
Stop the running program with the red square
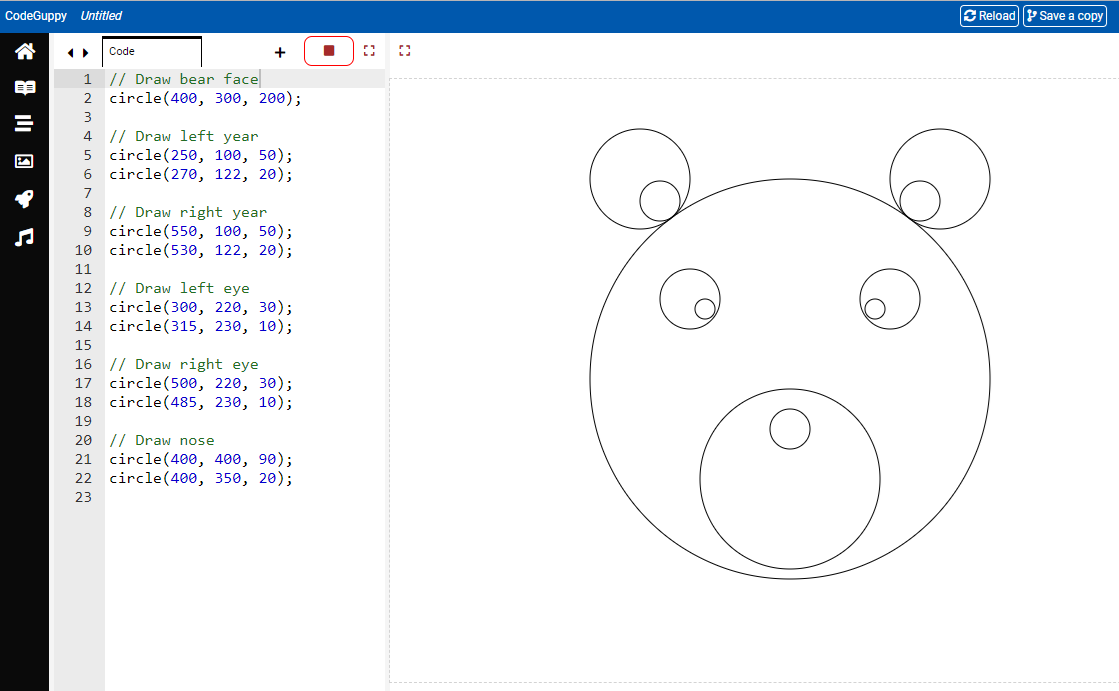coord(329,51)
